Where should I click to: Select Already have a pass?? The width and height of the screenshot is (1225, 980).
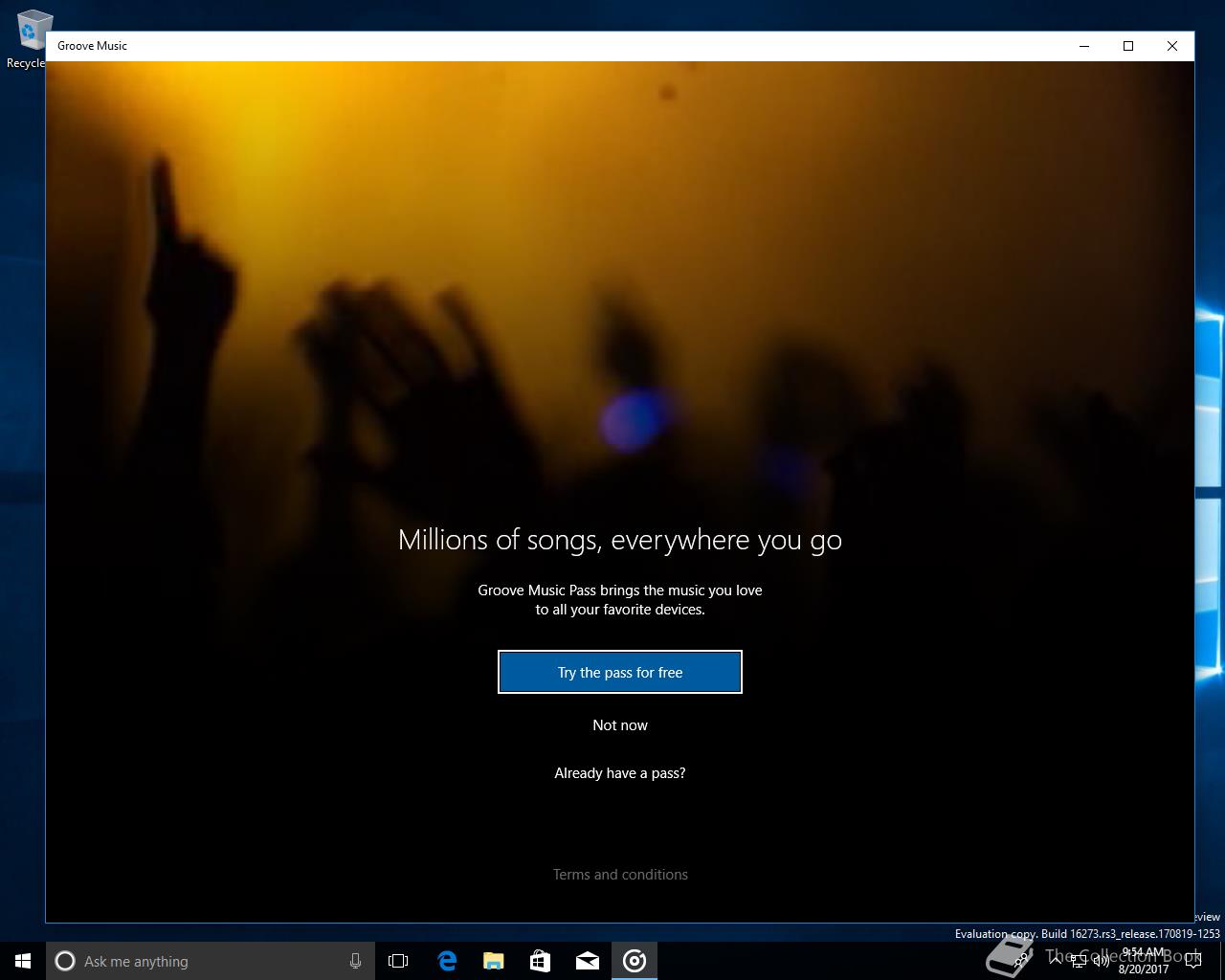point(620,773)
